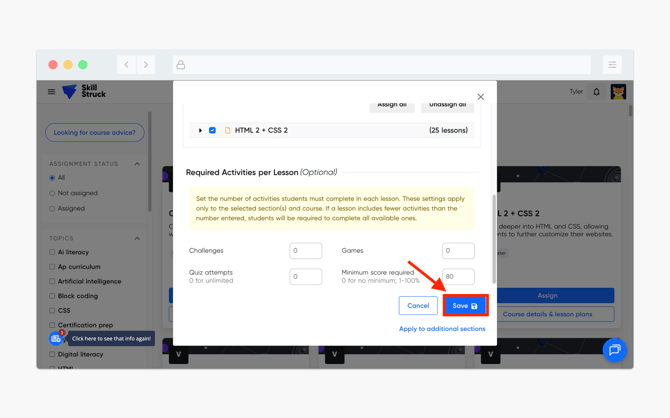The height and width of the screenshot is (418, 670).
Task: Click the Skill Struck logo
Action: coord(84,92)
